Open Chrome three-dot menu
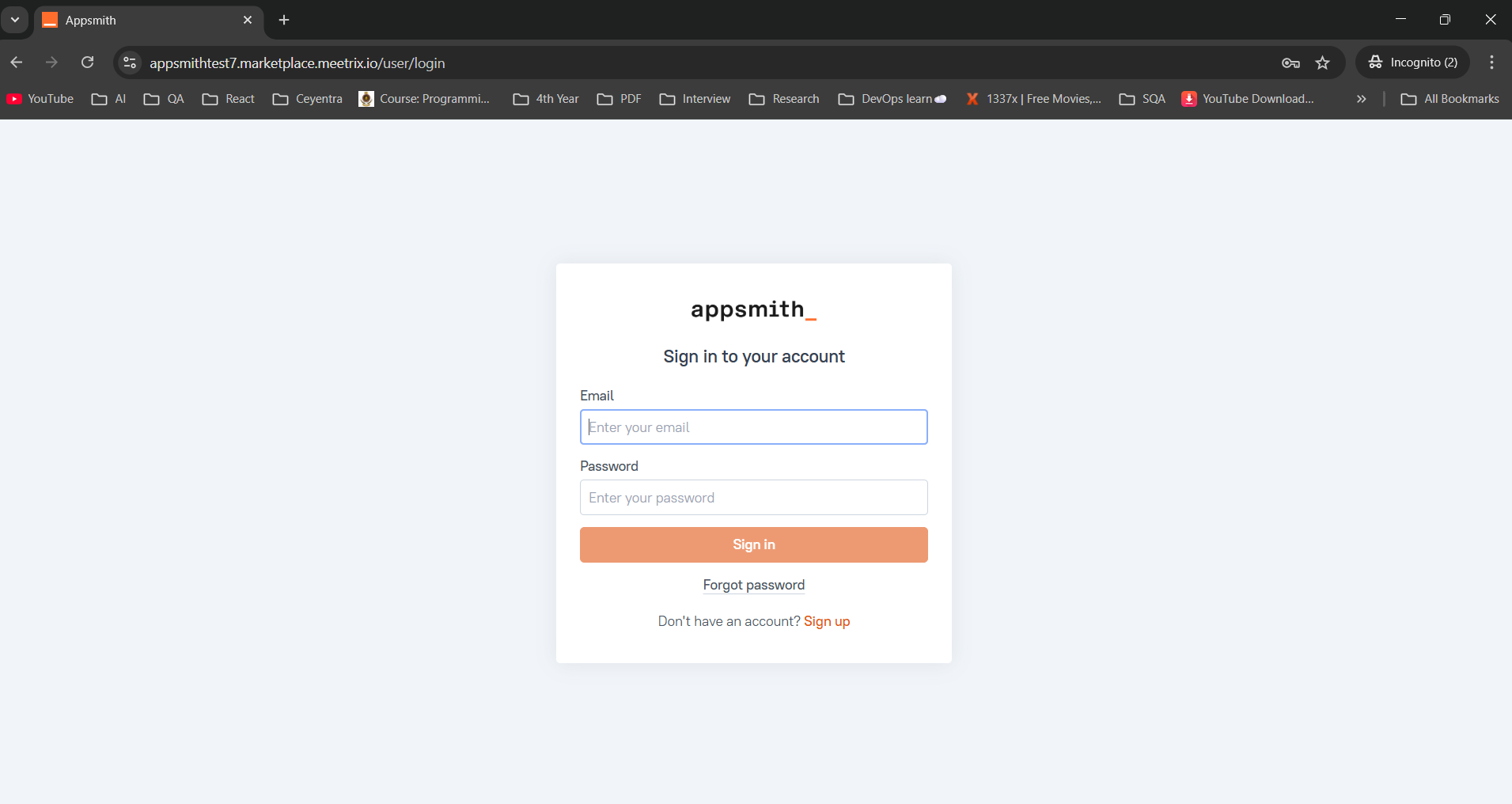1512x804 pixels. [1492, 63]
